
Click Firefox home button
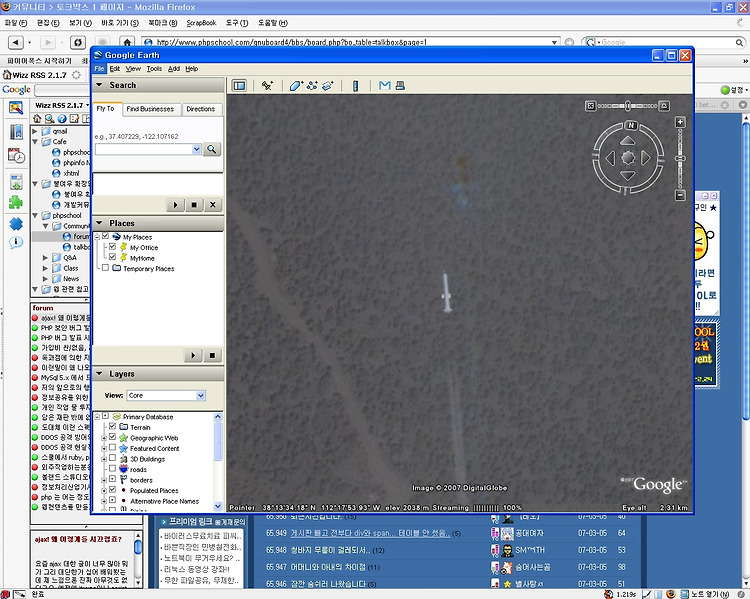tap(127, 43)
